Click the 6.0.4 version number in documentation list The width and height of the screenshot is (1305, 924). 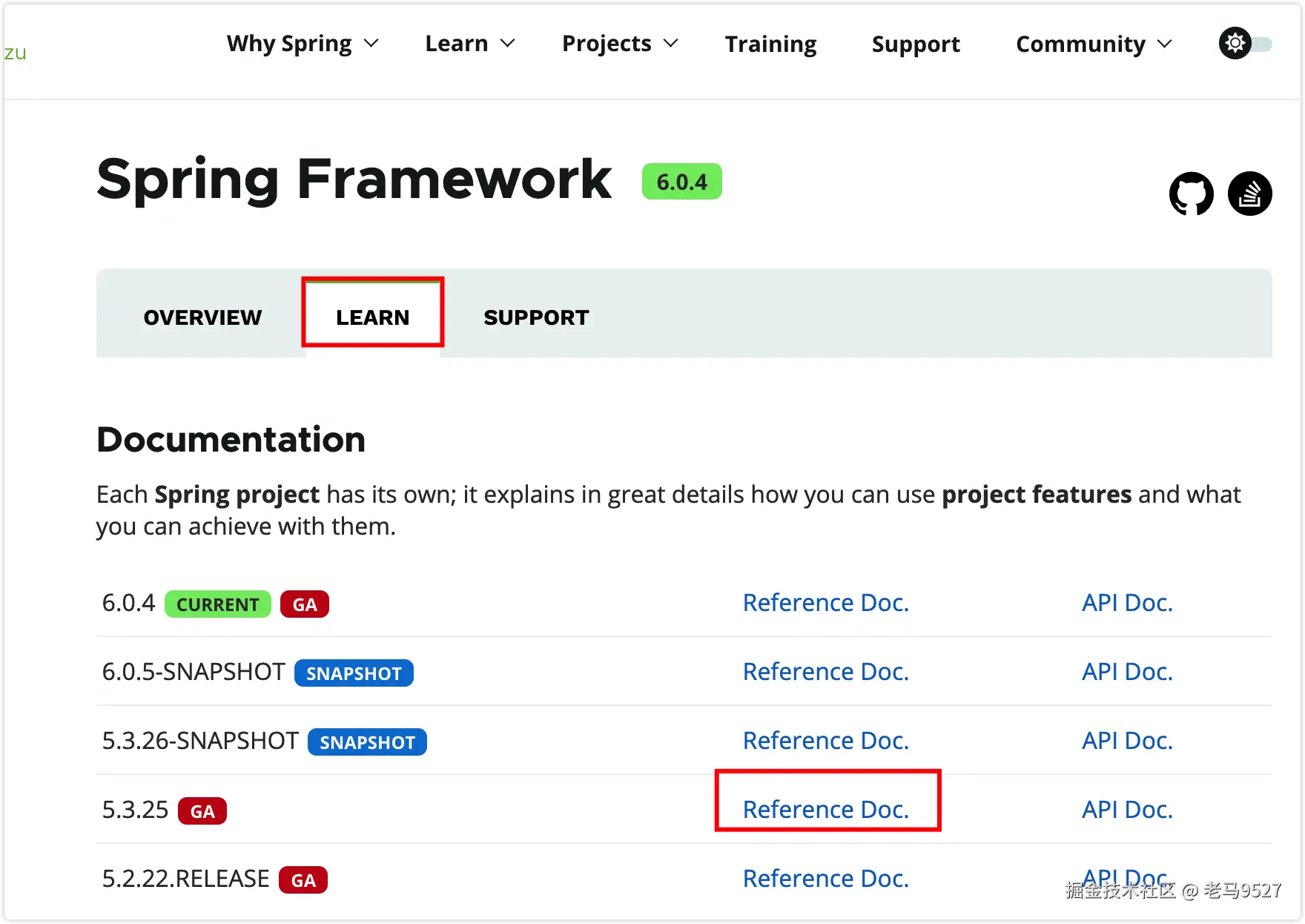click(x=128, y=603)
